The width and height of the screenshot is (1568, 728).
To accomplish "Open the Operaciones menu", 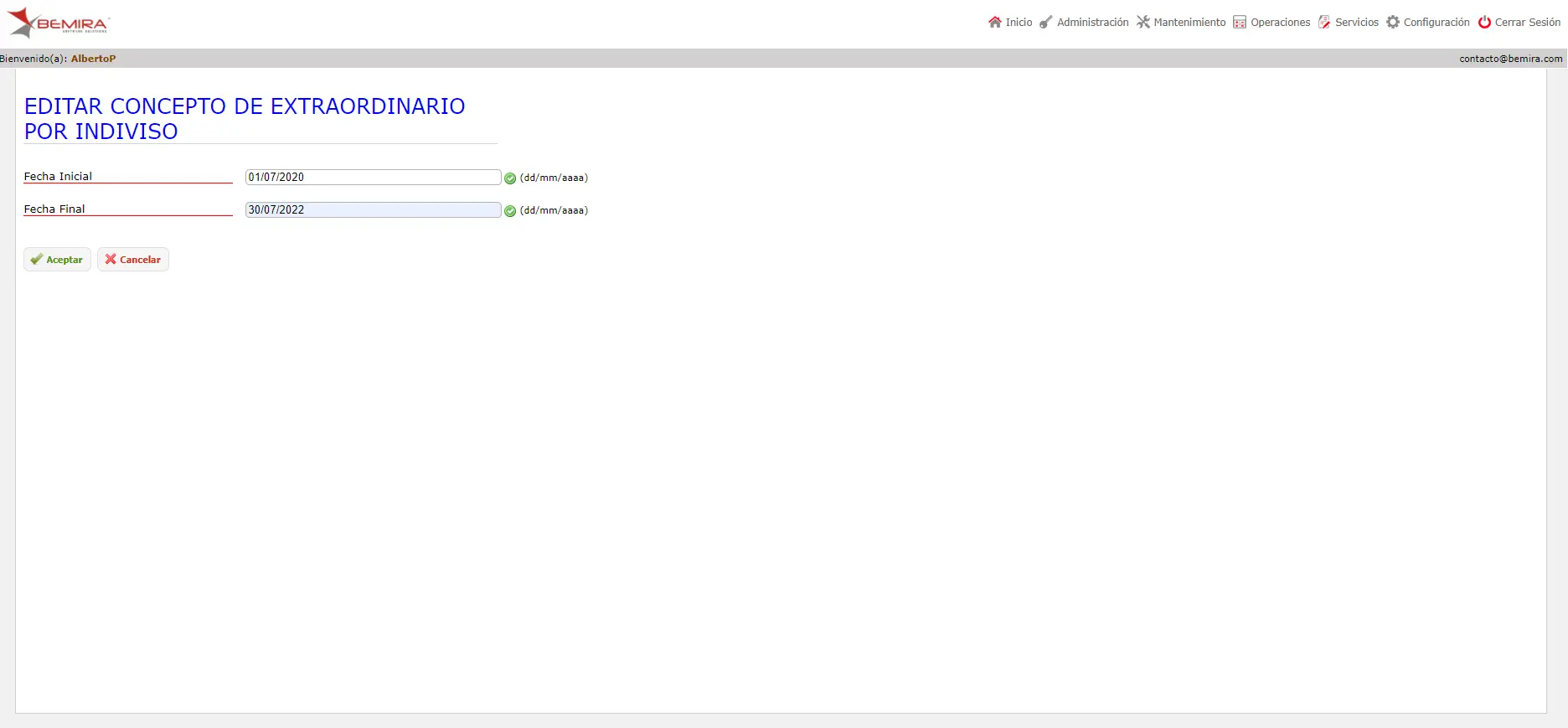I will 1280,23.
